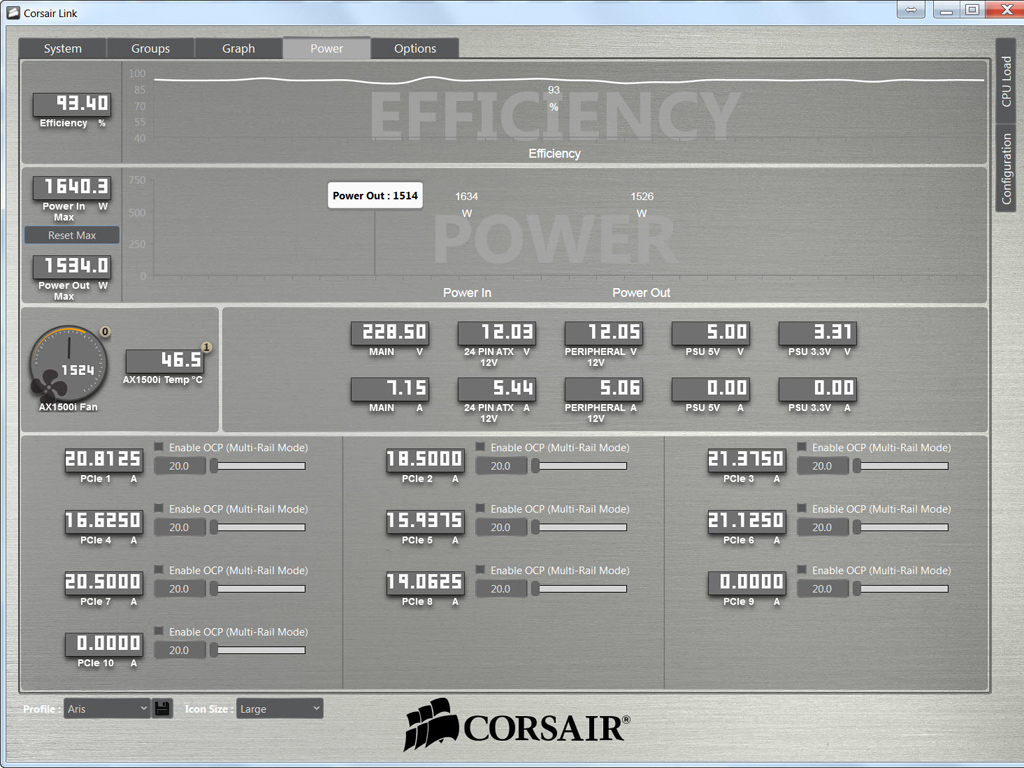Screen dimensions: 1024x768
Task: Click the PCIe 2 OCP limit field
Action: [x=501, y=466]
